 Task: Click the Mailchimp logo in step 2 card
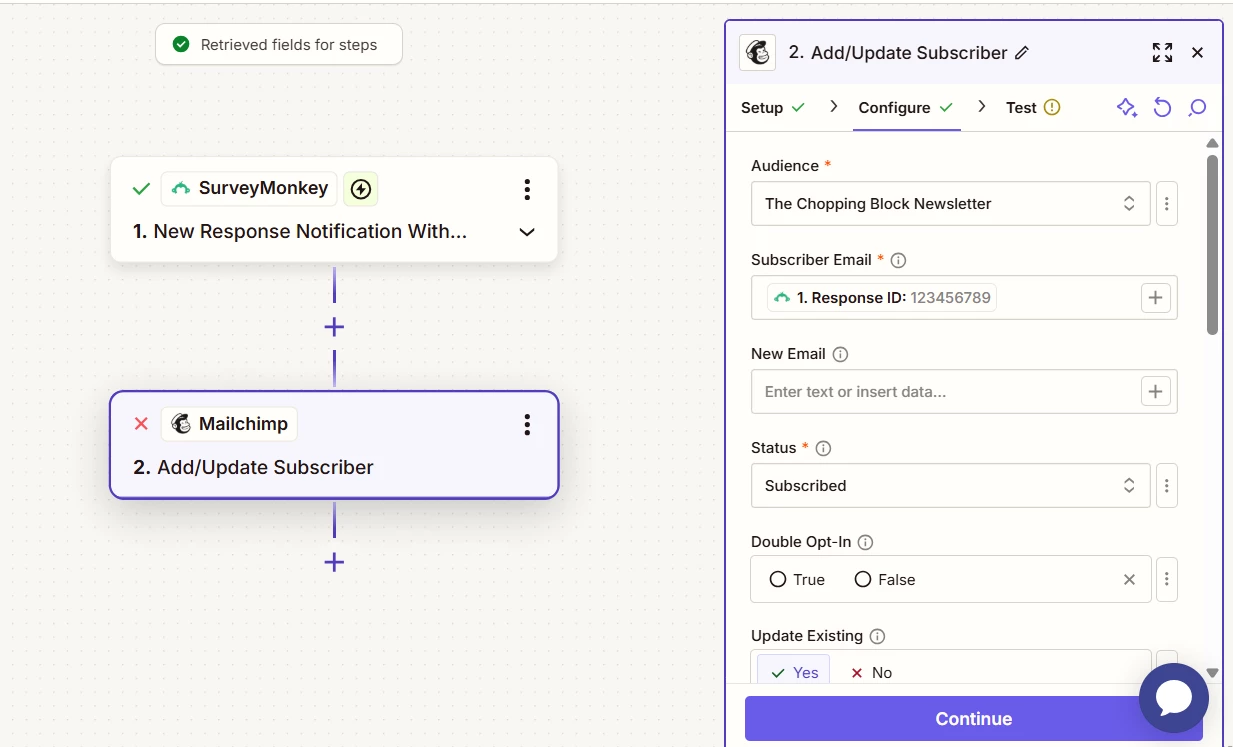(181, 424)
